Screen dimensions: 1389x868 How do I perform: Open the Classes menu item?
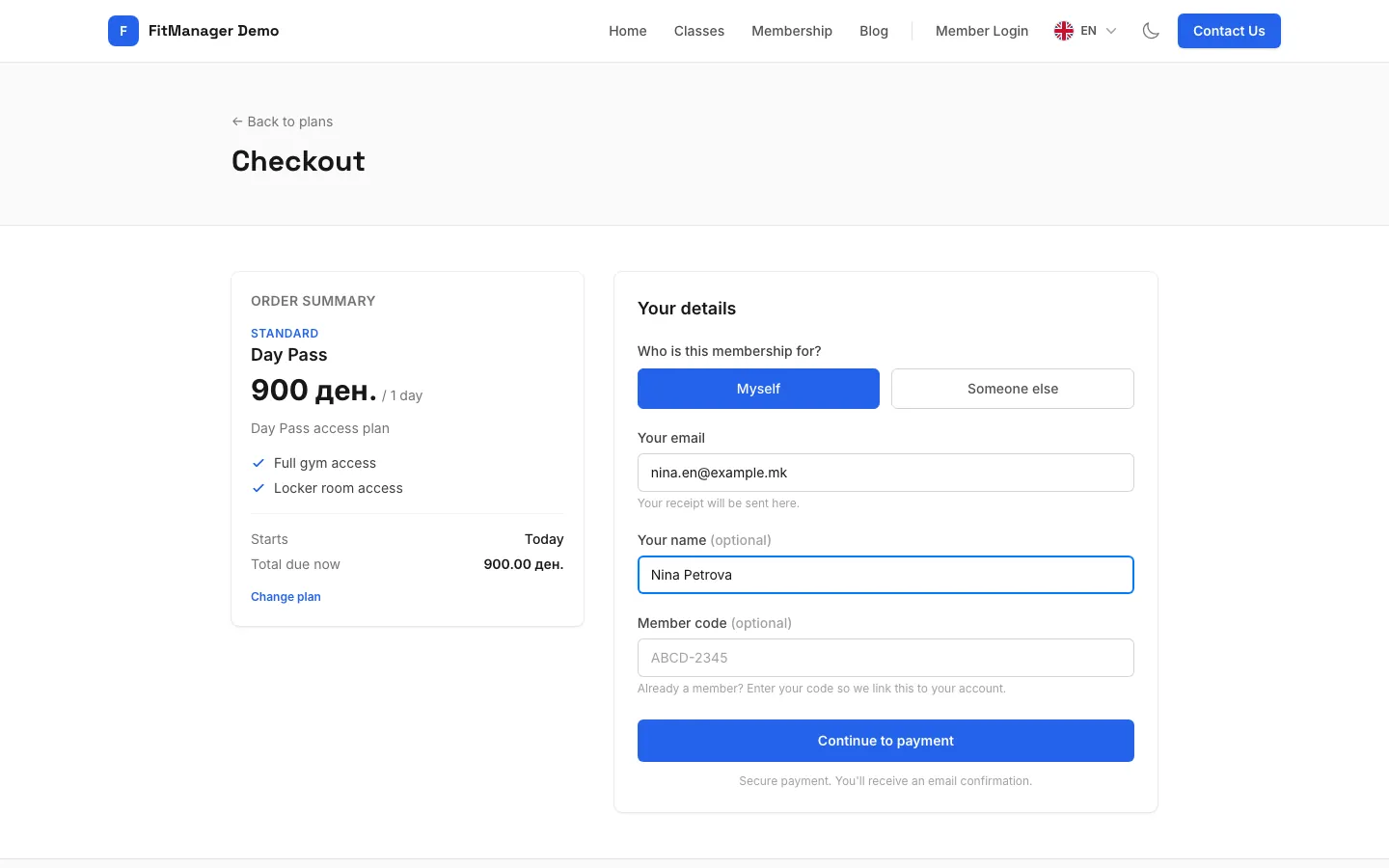click(699, 31)
